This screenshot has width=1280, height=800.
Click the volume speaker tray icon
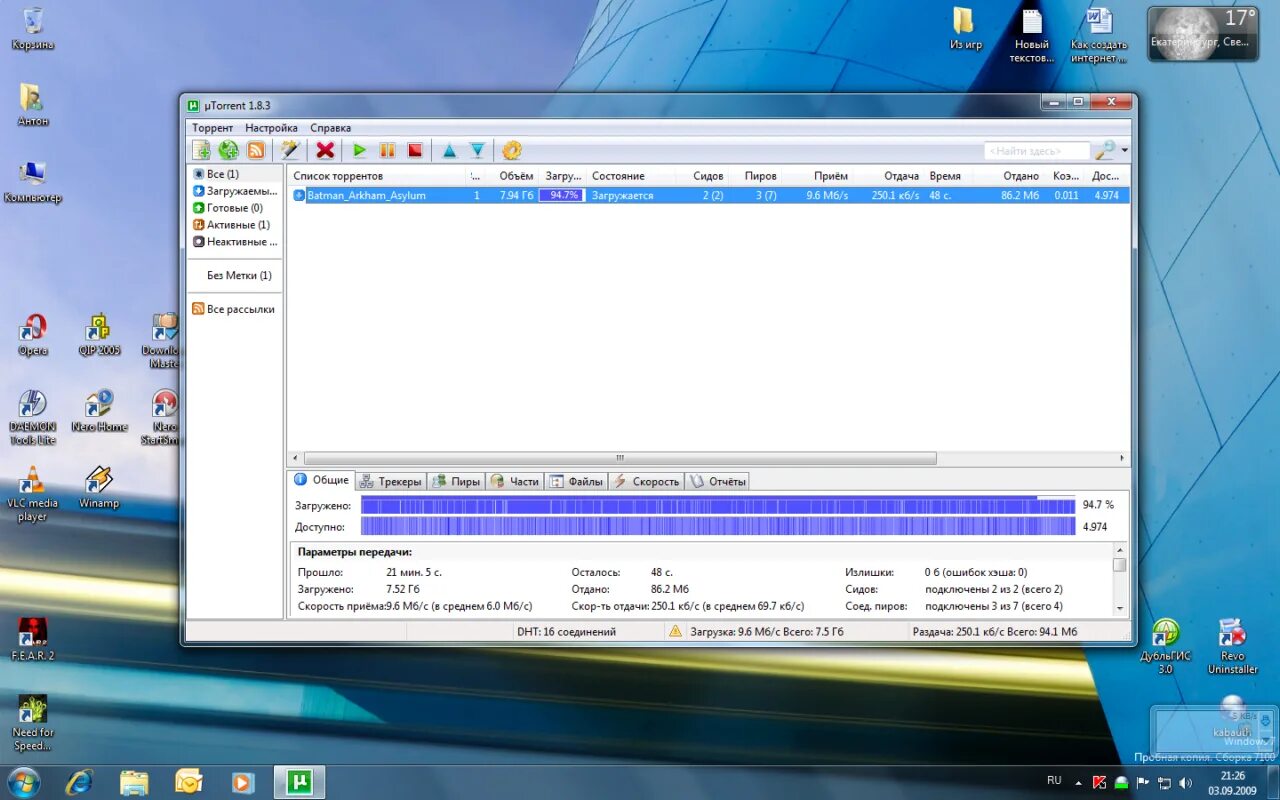[1185, 781]
